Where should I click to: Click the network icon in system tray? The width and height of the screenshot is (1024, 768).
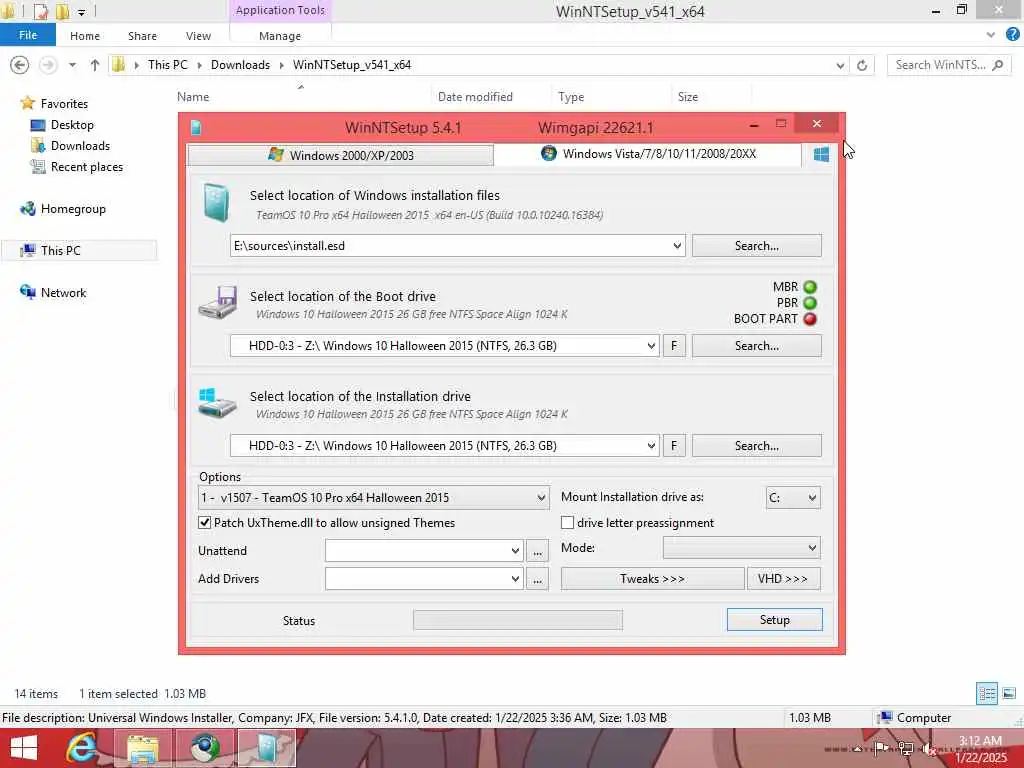click(x=906, y=748)
